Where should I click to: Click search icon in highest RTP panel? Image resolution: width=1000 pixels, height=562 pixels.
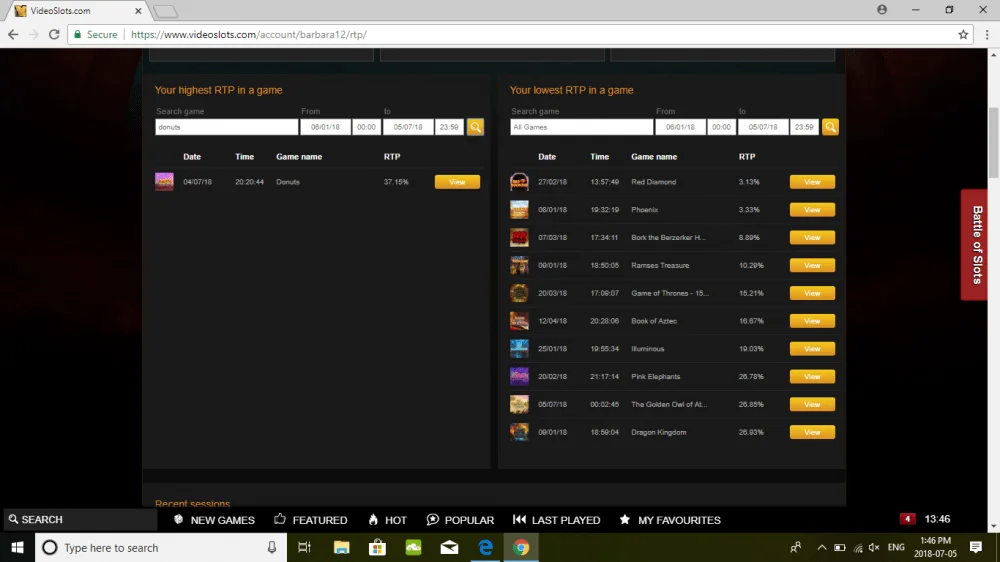point(475,127)
